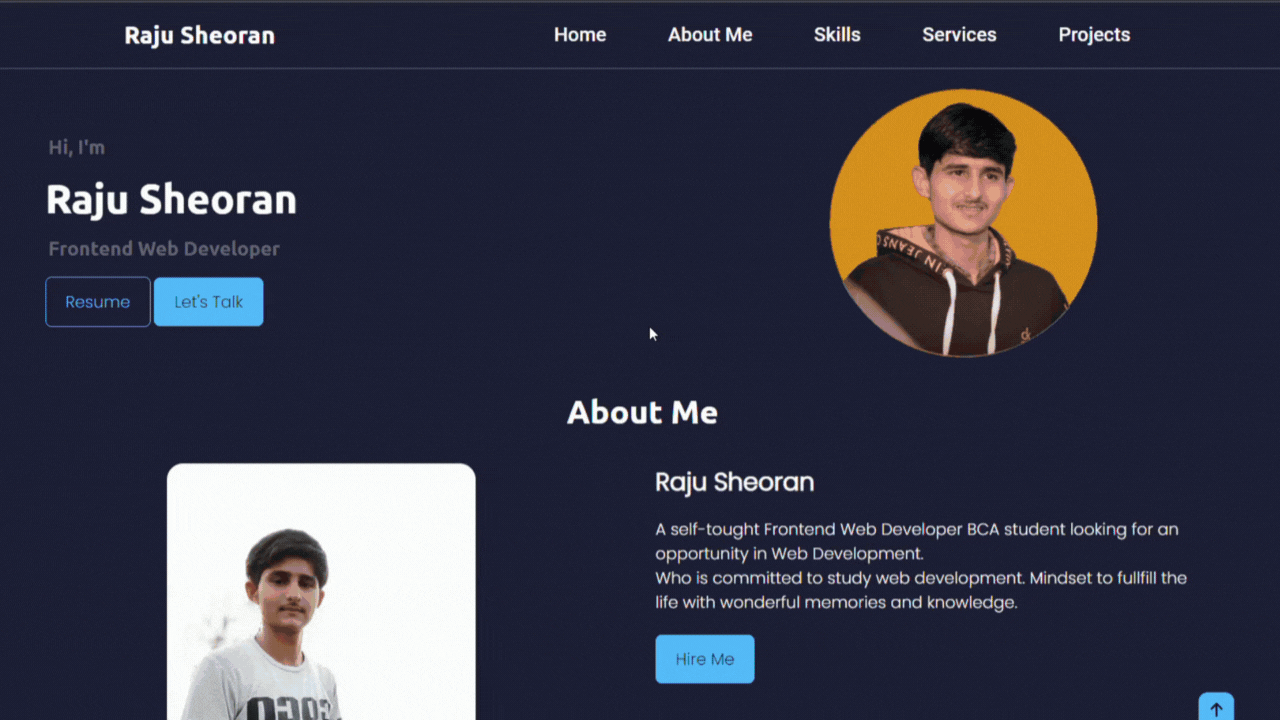The height and width of the screenshot is (720, 1280).
Task: Select the Frontend Web Developer subtitle
Action: (164, 249)
